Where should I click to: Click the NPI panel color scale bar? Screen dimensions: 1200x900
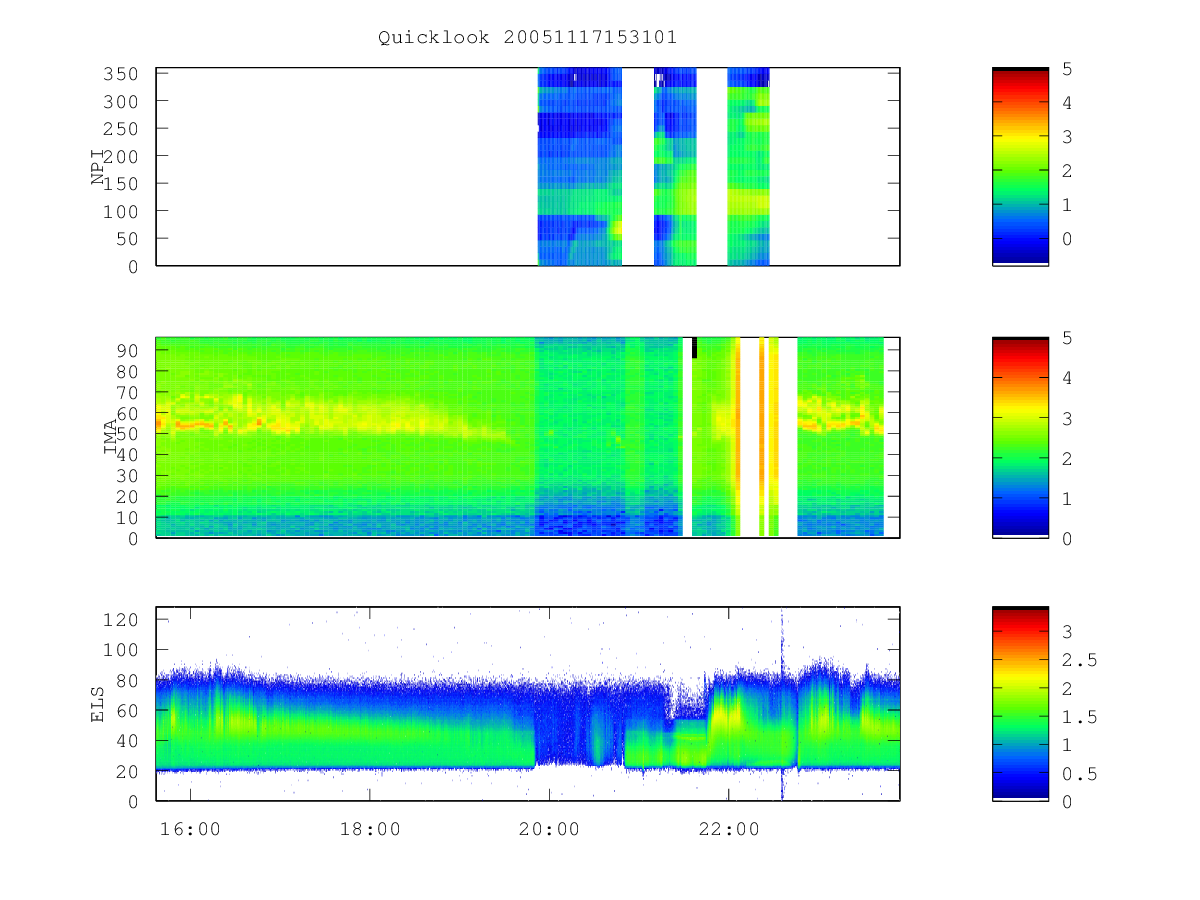(1020, 167)
